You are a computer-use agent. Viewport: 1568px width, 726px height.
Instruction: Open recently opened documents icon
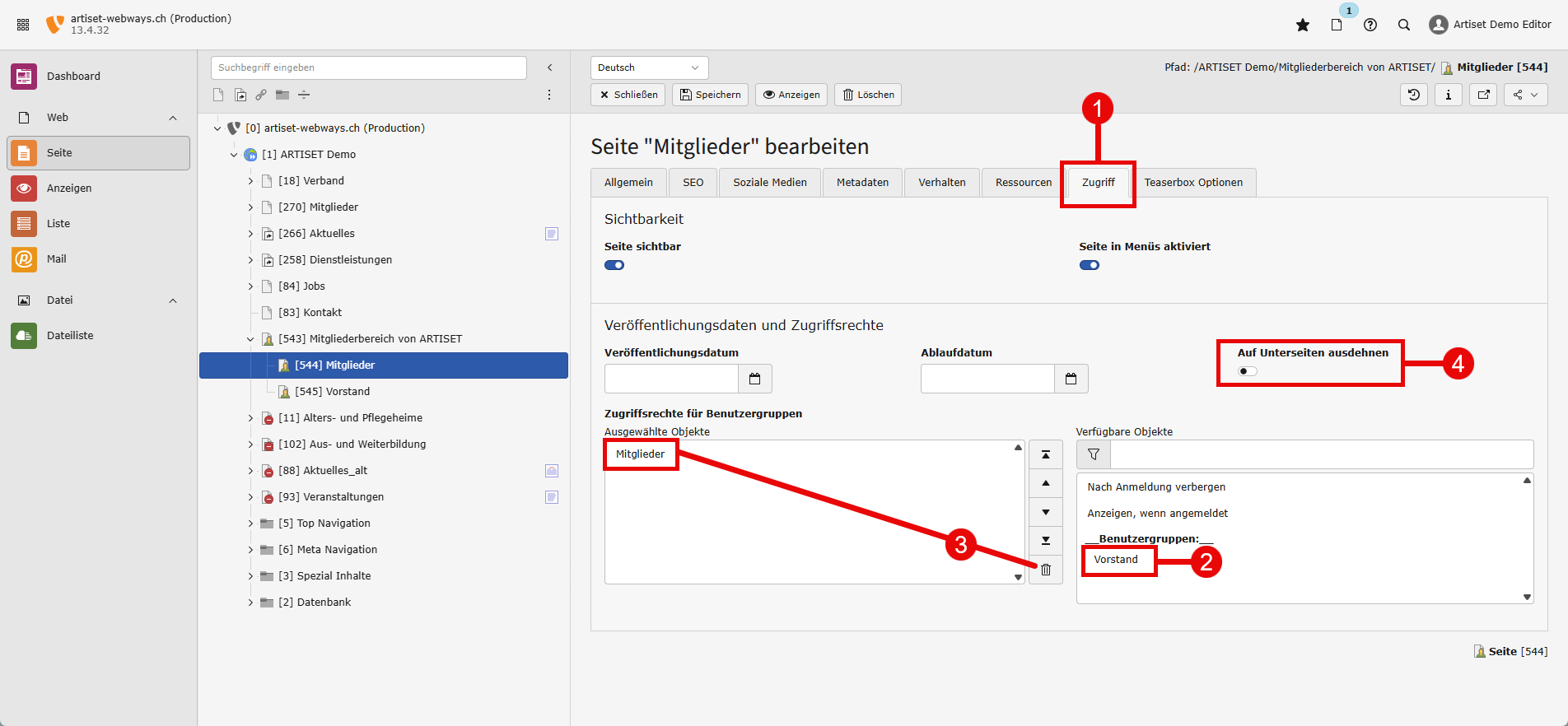(1337, 25)
